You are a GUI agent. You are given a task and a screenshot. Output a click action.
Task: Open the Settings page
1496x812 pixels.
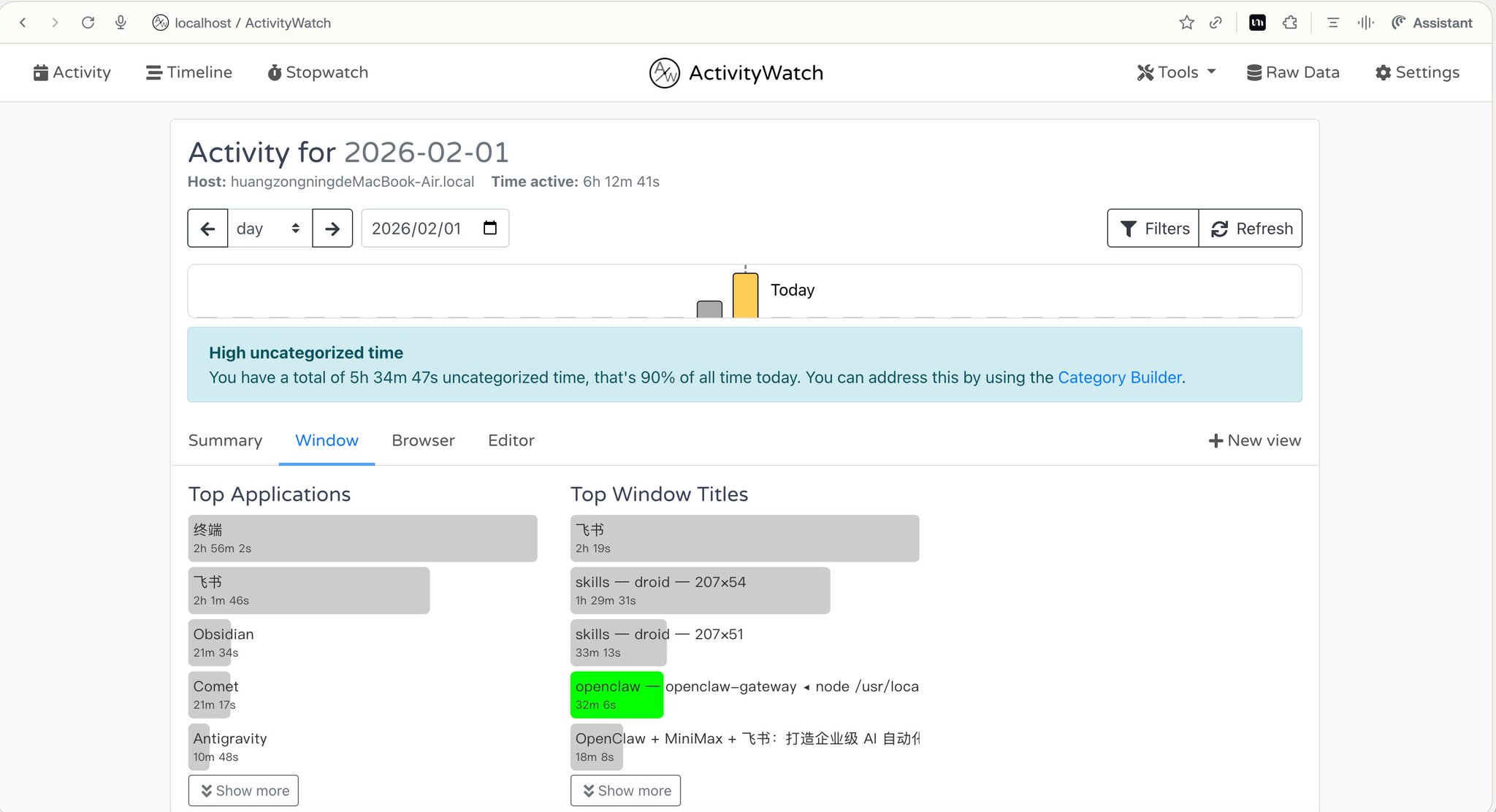tap(1417, 72)
